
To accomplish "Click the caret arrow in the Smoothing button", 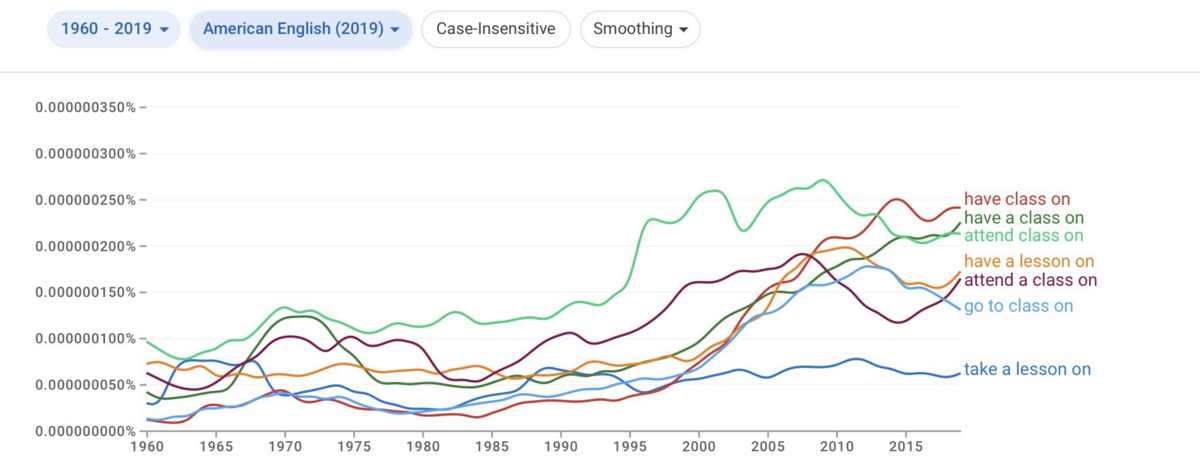I will pyautogui.click(x=683, y=30).
